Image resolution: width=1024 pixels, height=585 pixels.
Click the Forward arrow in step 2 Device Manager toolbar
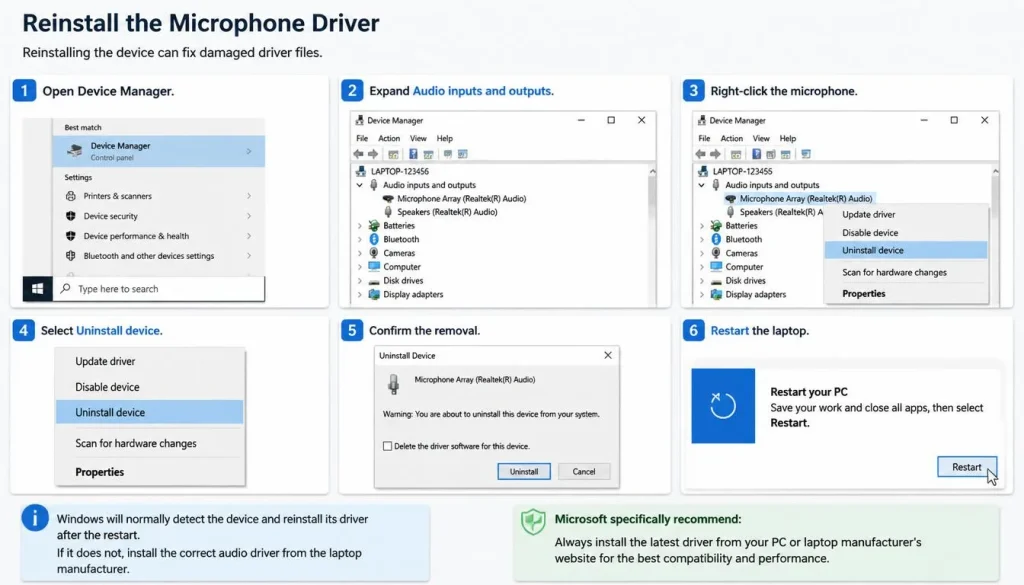[x=373, y=154]
